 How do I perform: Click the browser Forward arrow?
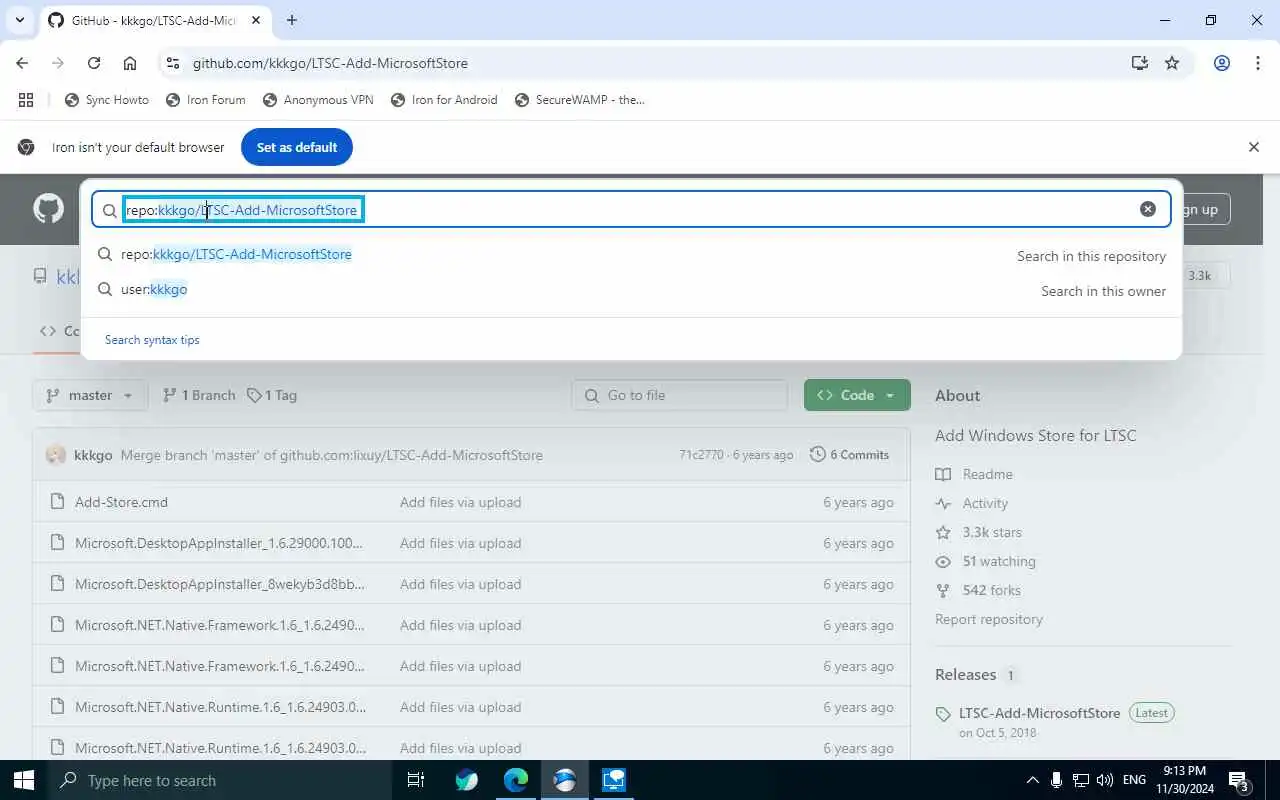(58, 63)
